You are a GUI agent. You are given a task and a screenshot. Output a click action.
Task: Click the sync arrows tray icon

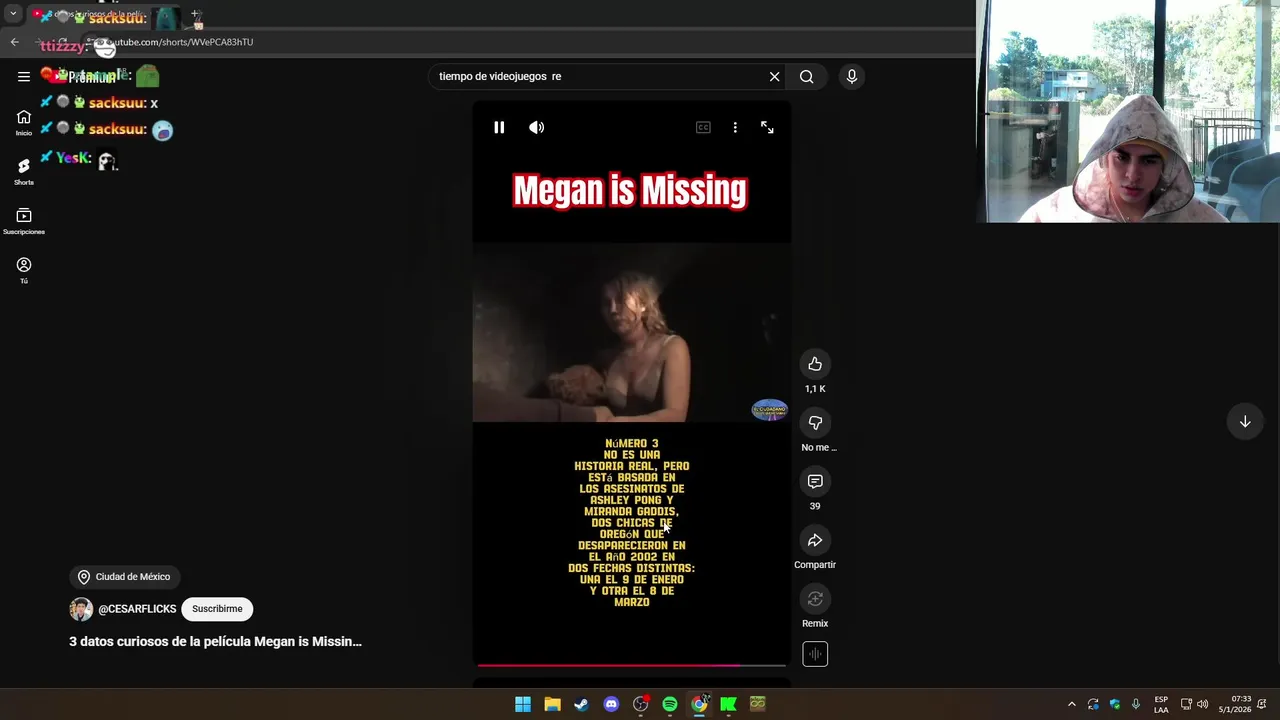coord(1093,704)
